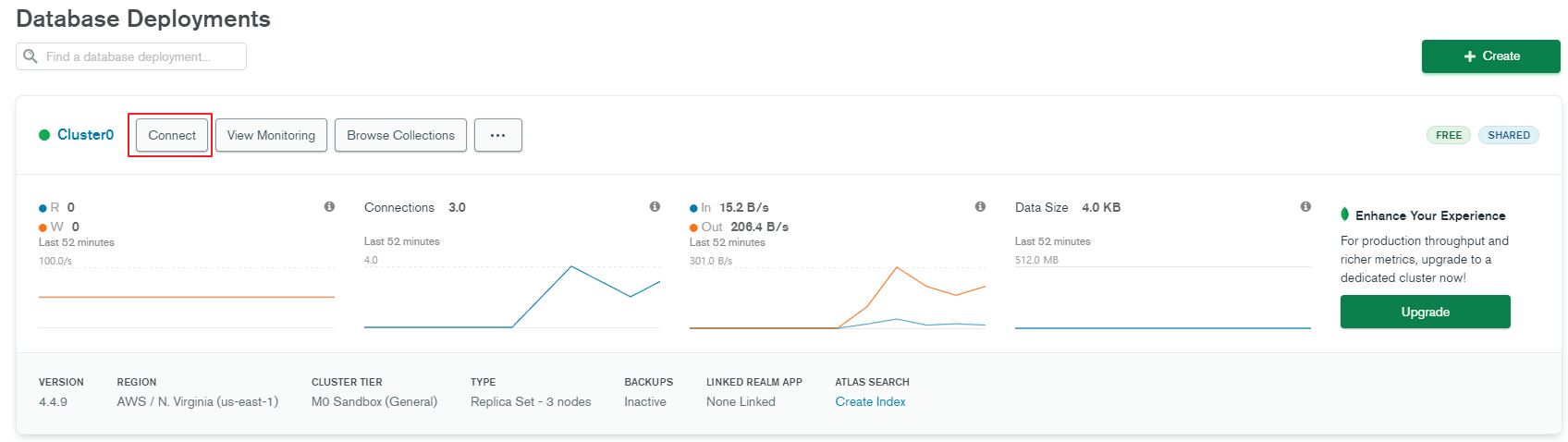Click None Linked realm app text
Viewport: 1568px width, 442px height.
tap(741, 401)
